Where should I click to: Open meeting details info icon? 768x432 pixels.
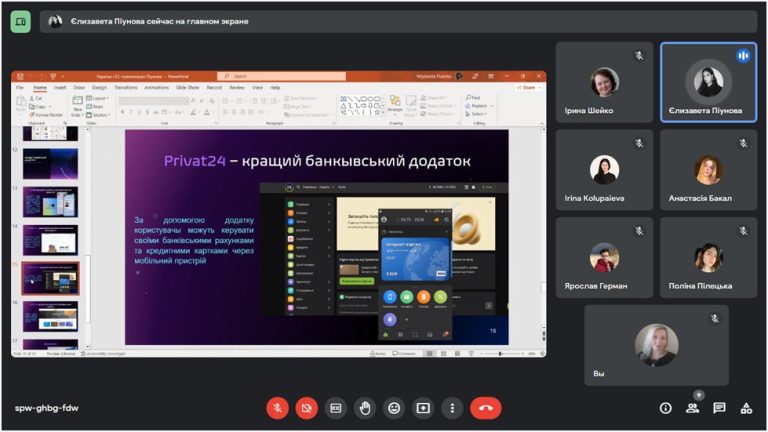[x=666, y=408]
